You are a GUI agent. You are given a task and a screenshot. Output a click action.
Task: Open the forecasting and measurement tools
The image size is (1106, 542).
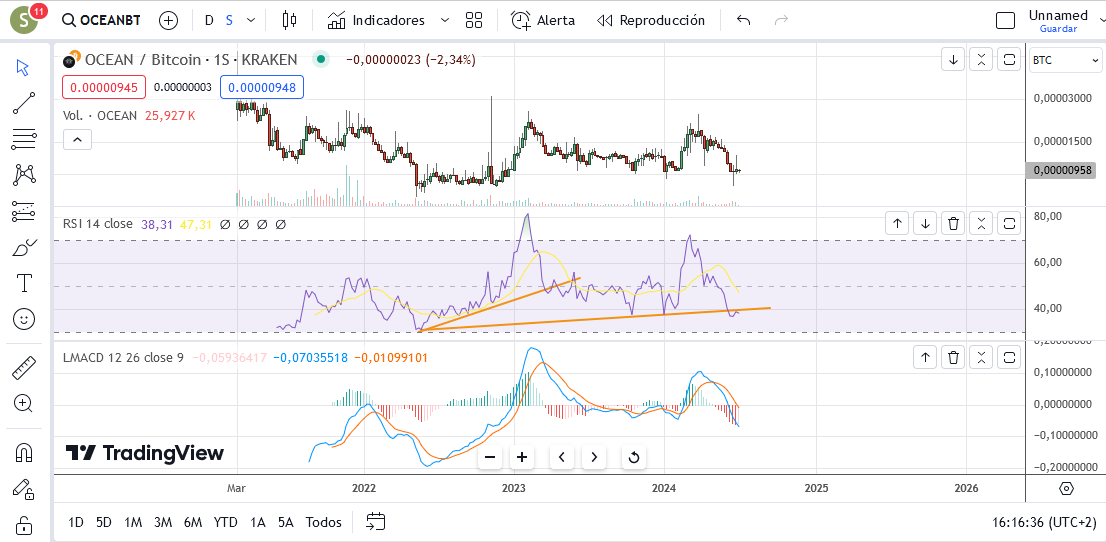coord(23,211)
